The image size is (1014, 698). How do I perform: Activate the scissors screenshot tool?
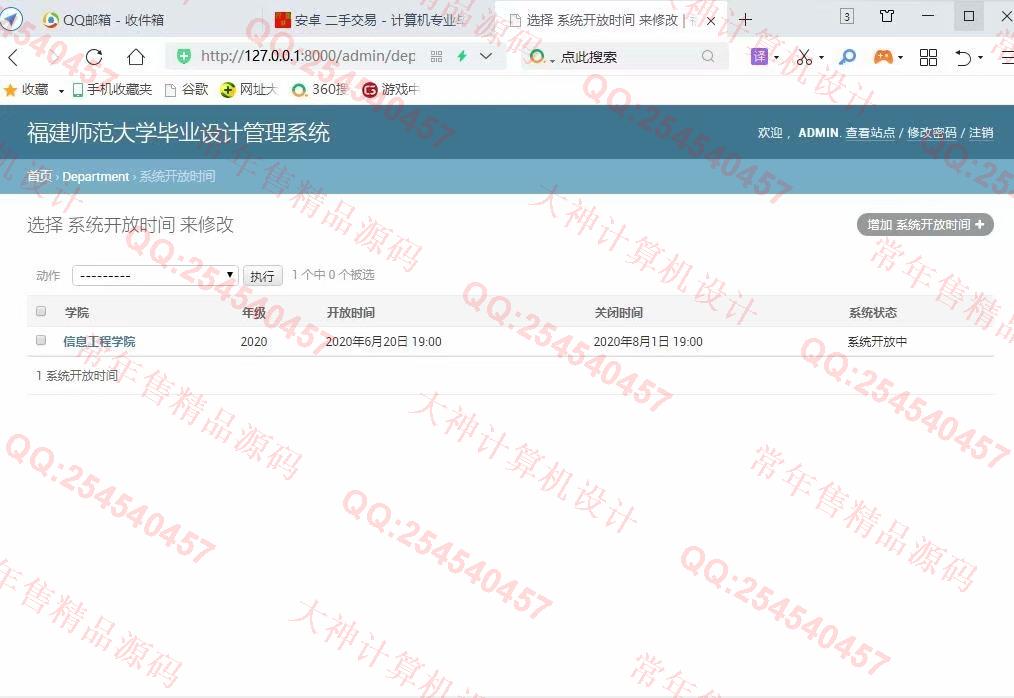pos(804,57)
